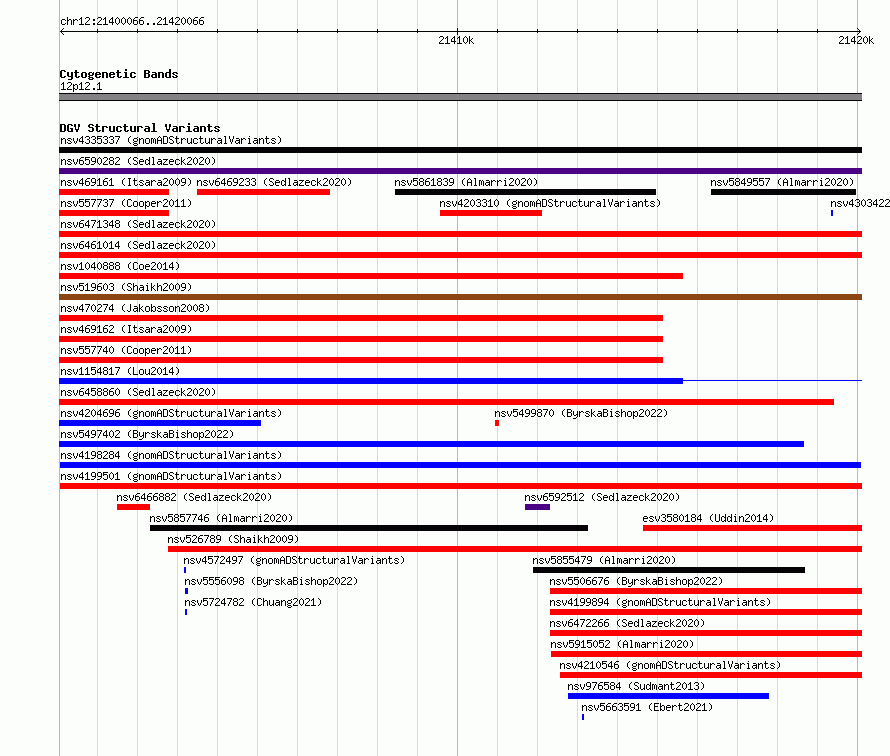Screen dimensions: 890x756
Task: Click blue bar under nsv4204696
Action: coord(160,423)
